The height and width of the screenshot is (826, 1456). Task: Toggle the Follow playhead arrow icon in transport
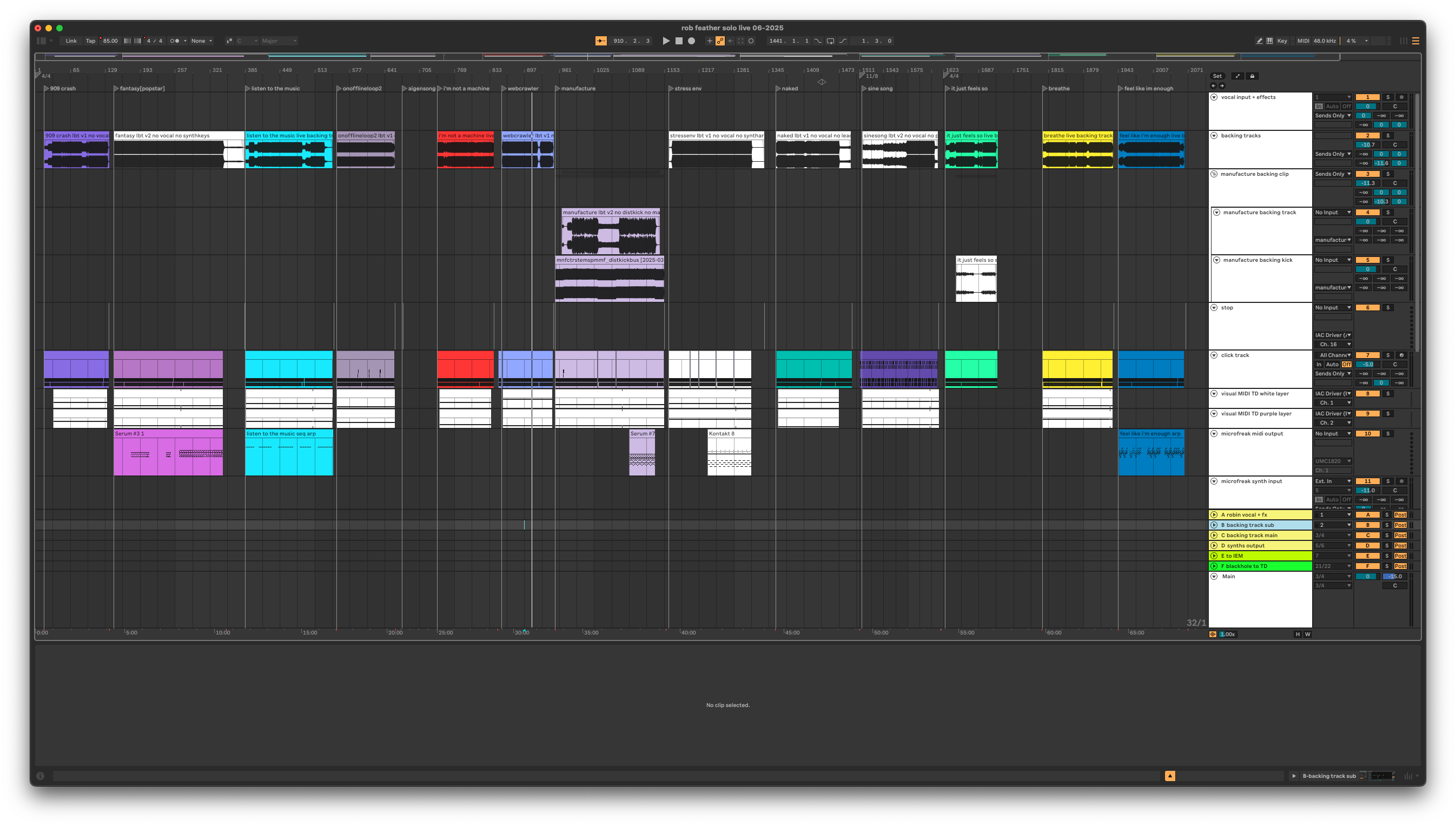tap(601, 41)
